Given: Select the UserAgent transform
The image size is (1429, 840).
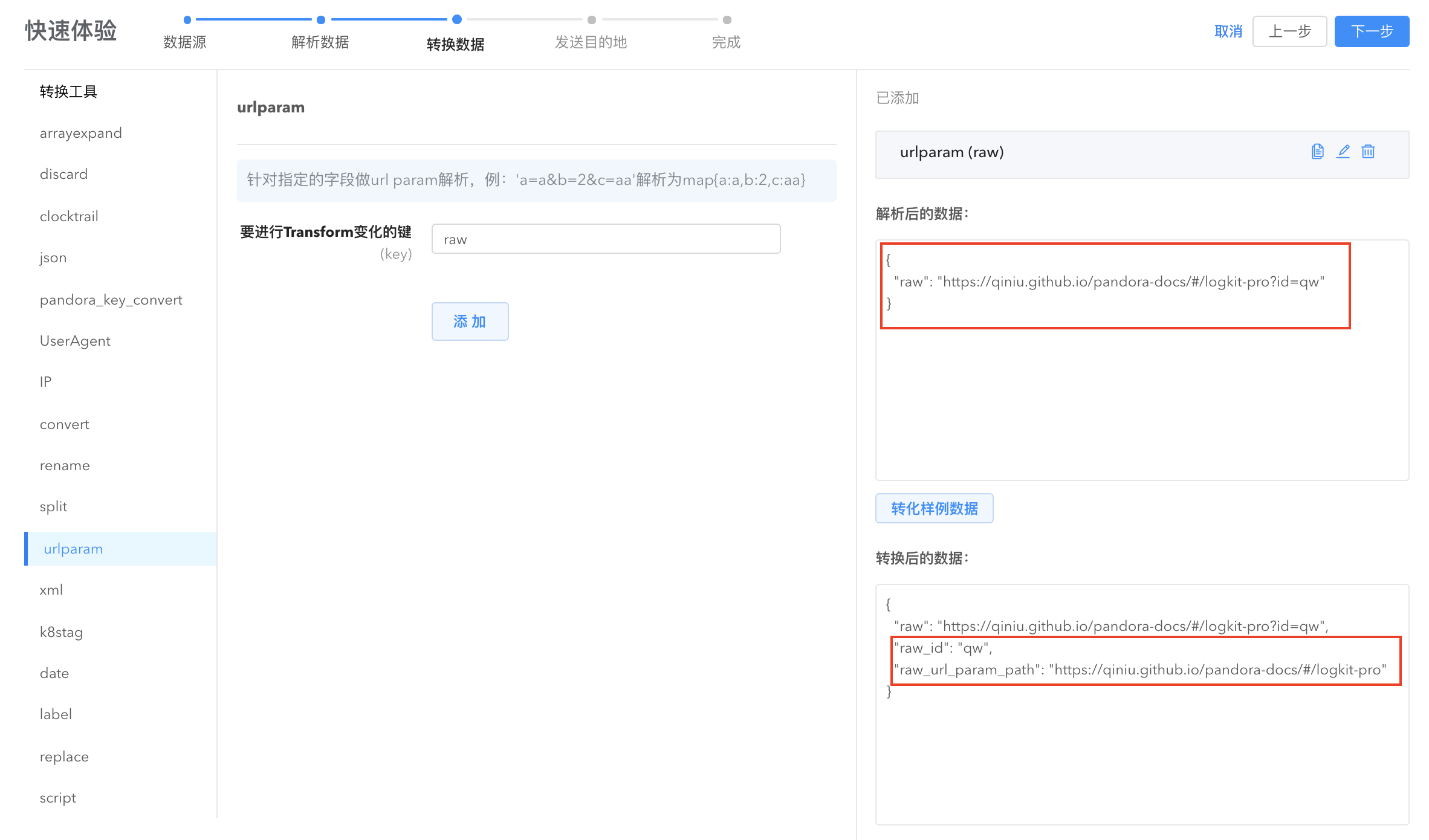Looking at the screenshot, I should coord(75,341).
